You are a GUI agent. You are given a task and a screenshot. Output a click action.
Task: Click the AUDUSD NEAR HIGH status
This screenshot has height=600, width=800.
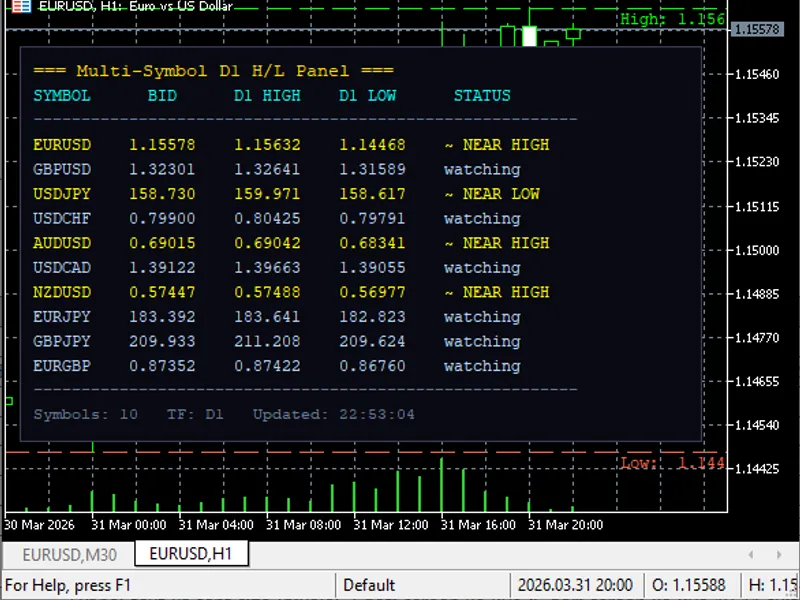point(497,243)
